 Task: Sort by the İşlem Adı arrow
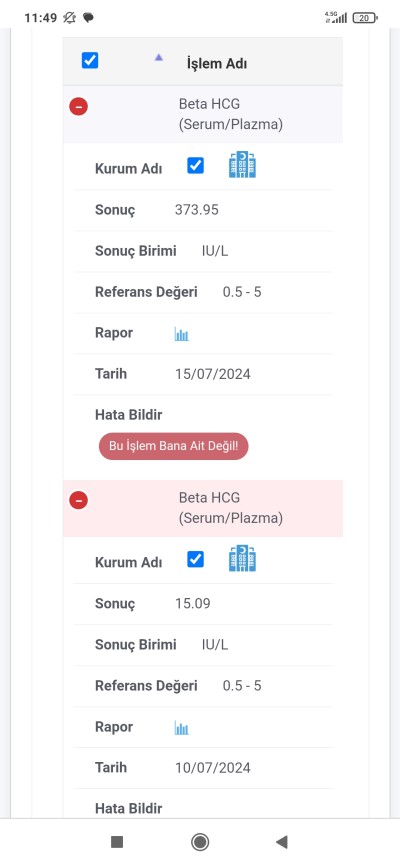159,57
